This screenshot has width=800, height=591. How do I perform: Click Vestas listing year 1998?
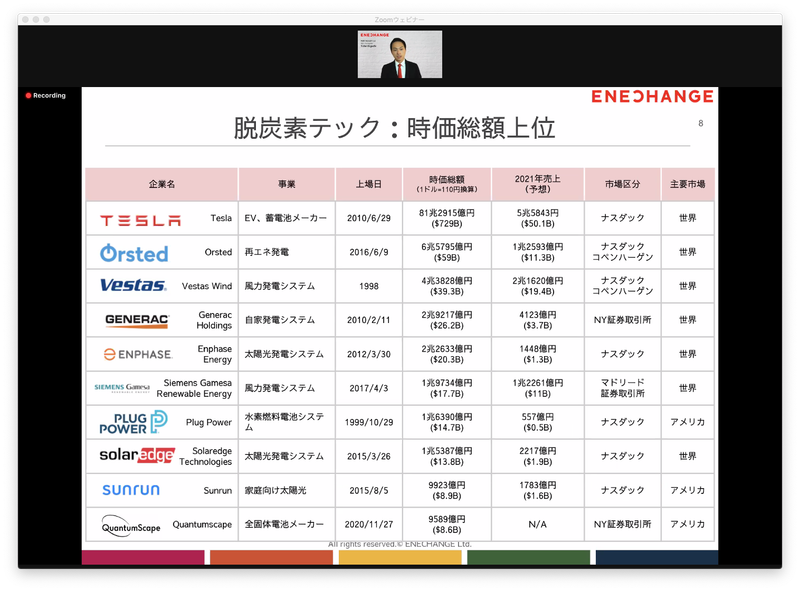point(369,286)
